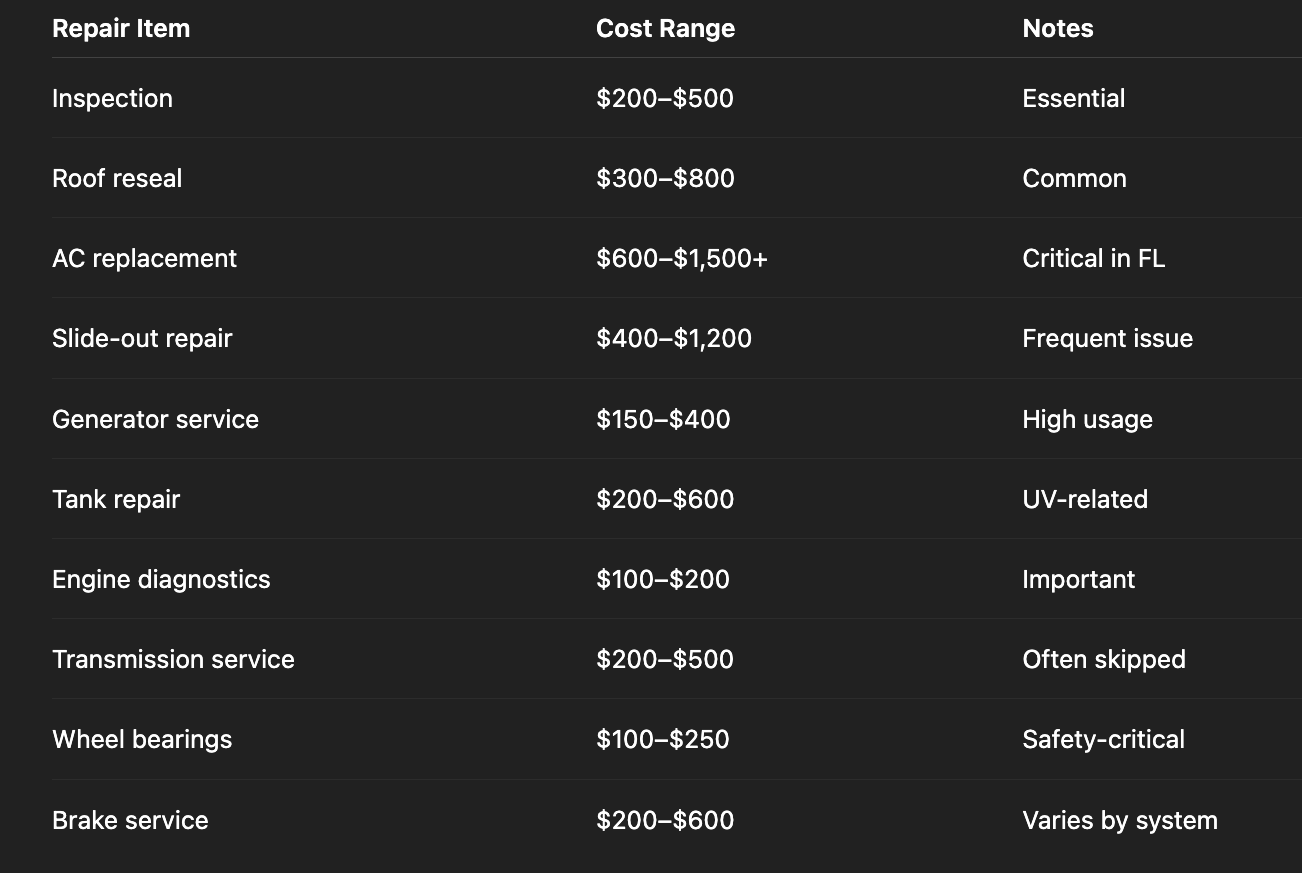Click the Notes column header
Viewport: 1302px width, 873px height.
click(x=1058, y=28)
